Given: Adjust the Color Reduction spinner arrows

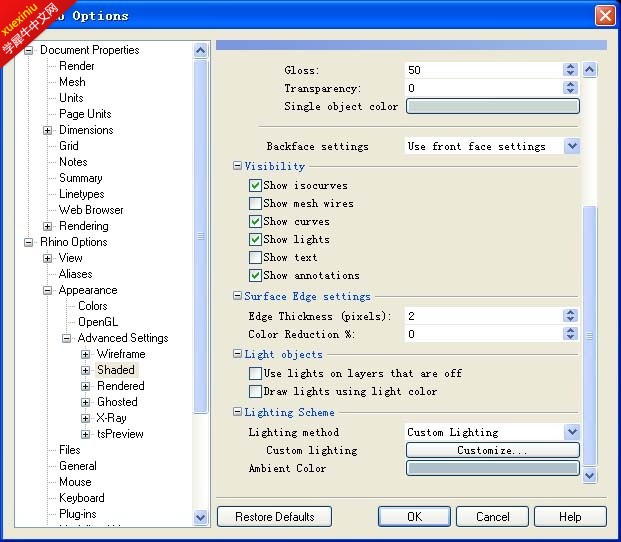Looking at the screenshot, I should [x=570, y=334].
